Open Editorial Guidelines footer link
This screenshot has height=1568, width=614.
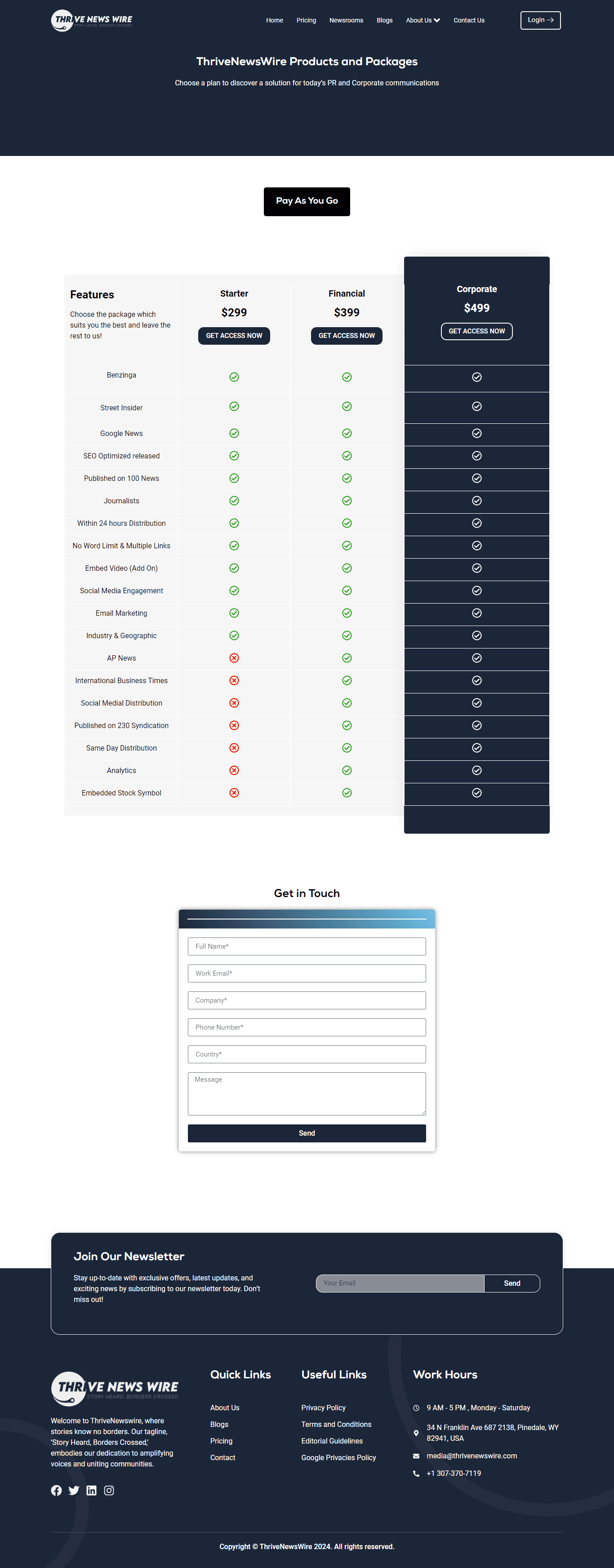(332, 1441)
